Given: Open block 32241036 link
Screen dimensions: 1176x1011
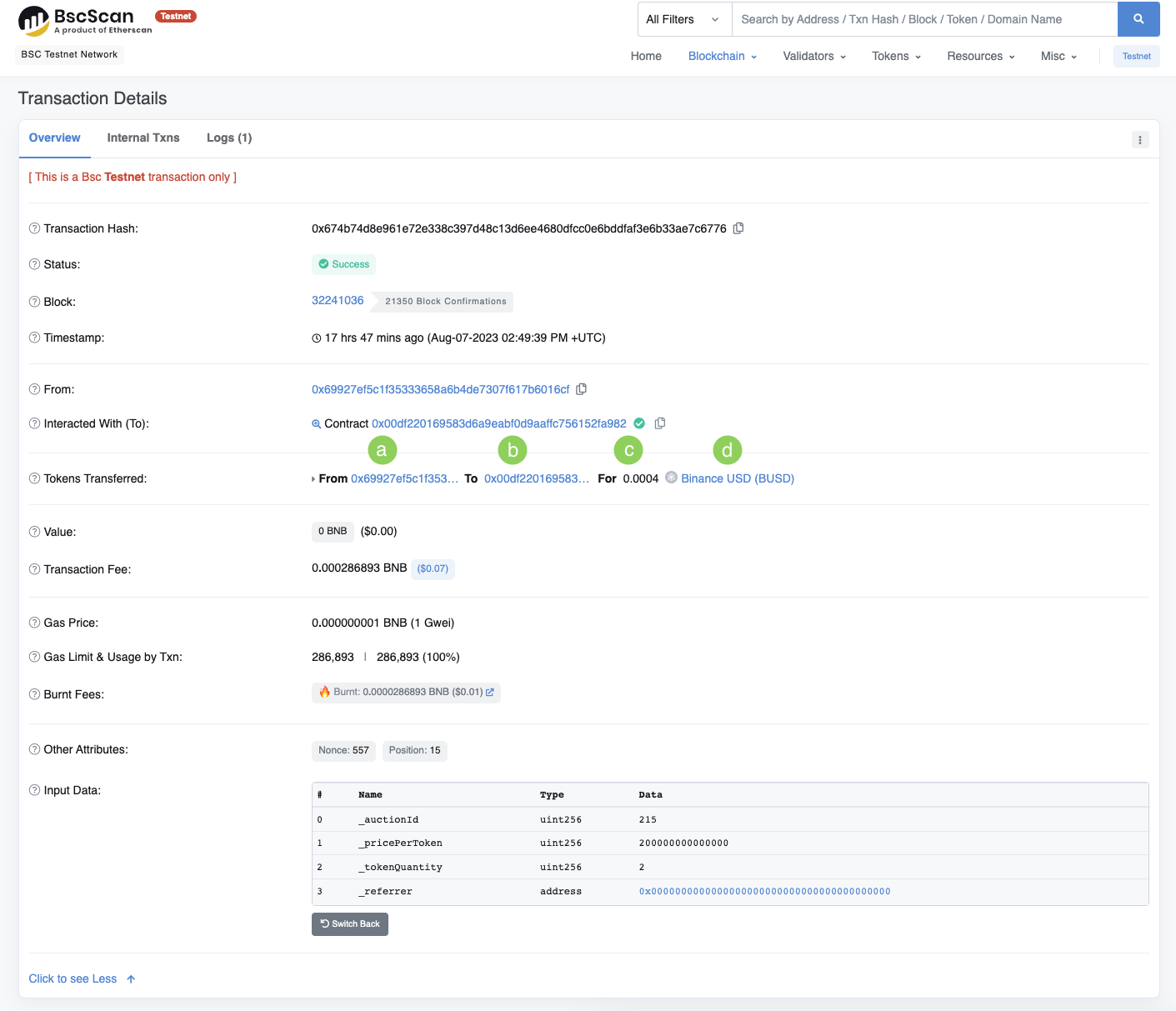Looking at the screenshot, I should point(338,300).
